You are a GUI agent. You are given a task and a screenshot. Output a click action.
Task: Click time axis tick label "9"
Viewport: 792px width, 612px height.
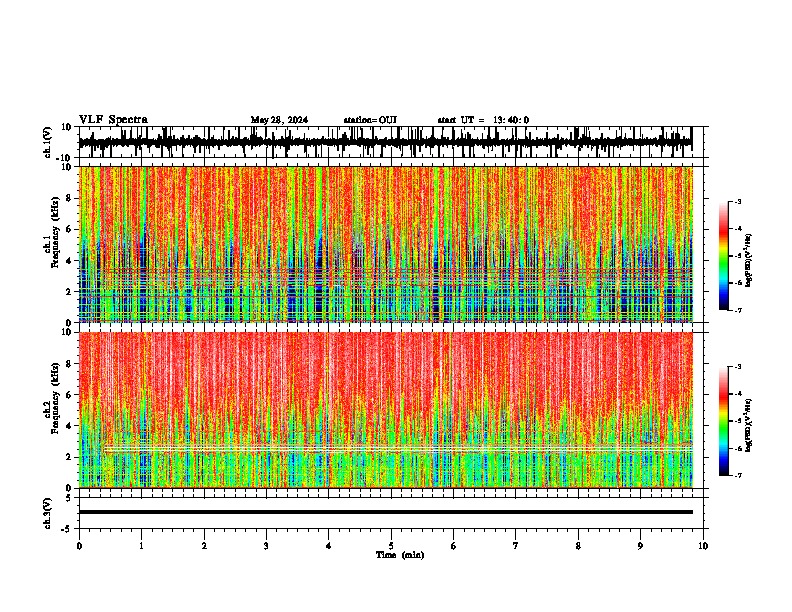[640, 546]
